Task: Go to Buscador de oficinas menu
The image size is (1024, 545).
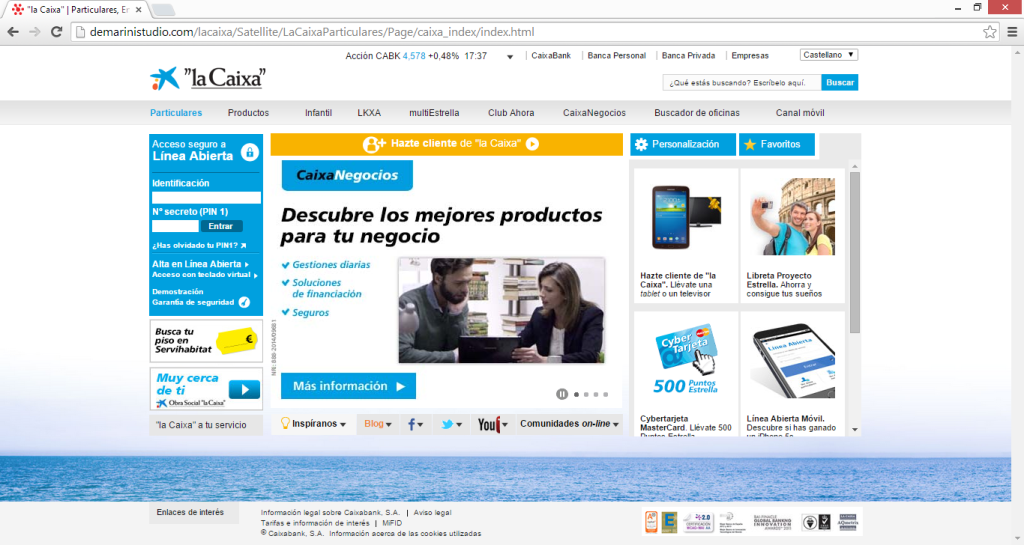Action: pyautogui.click(x=697, y=113)
